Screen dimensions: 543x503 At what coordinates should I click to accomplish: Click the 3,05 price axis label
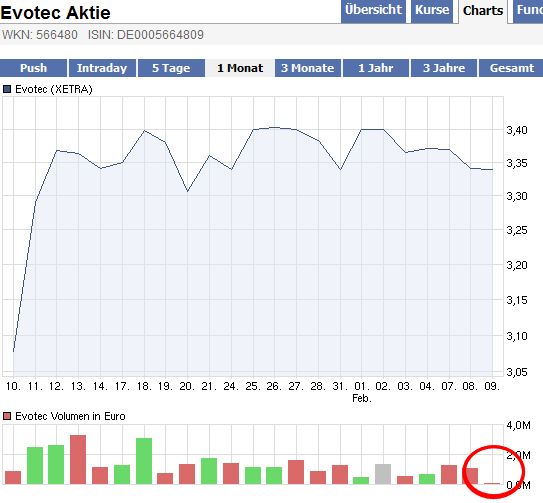[x=517, y=372]
